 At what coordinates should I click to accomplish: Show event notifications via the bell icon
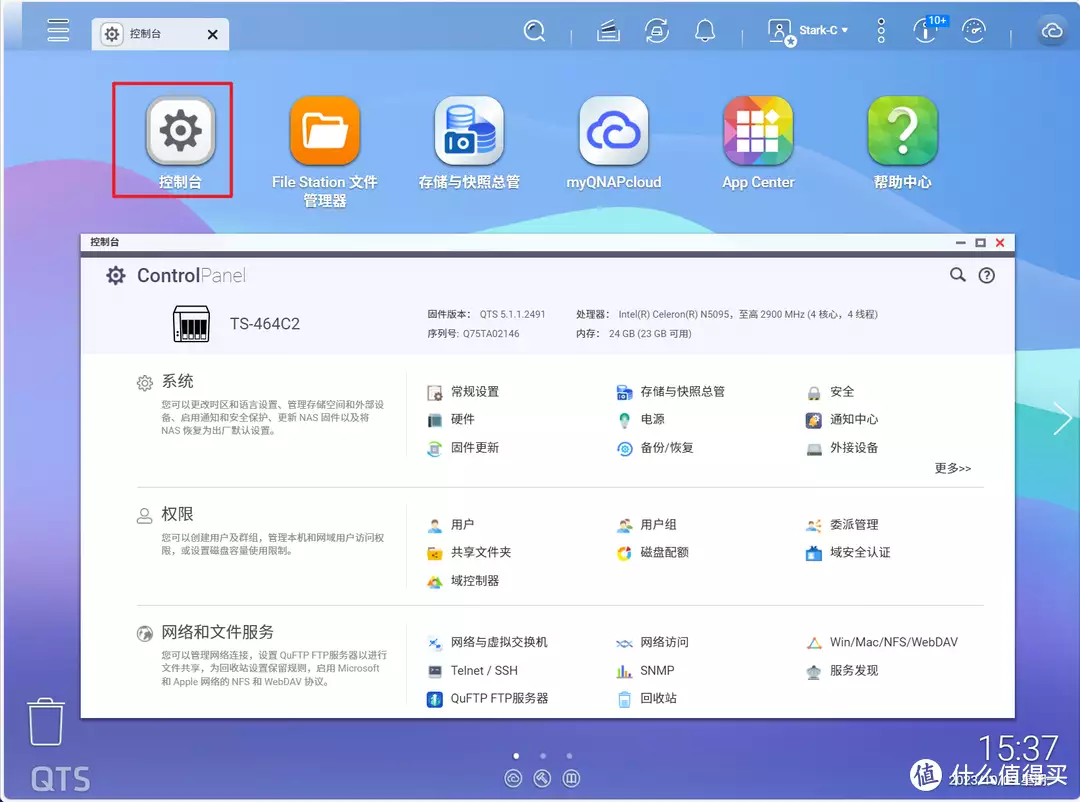click(x=705, y=31)
